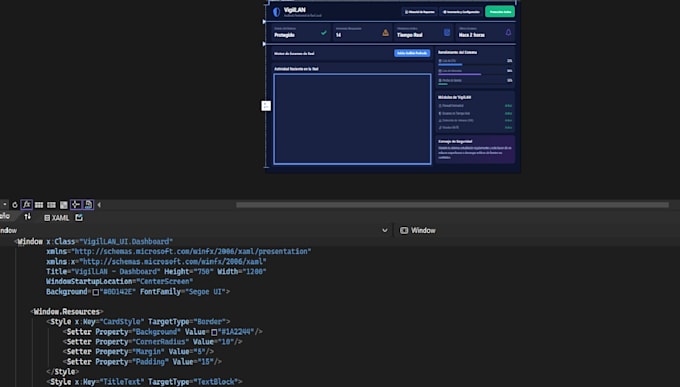Image resolution: width=680 pixels, height=387 pixels.
Task: Click the #0D142E background color swatch
Action: click(x=96, y=292)
